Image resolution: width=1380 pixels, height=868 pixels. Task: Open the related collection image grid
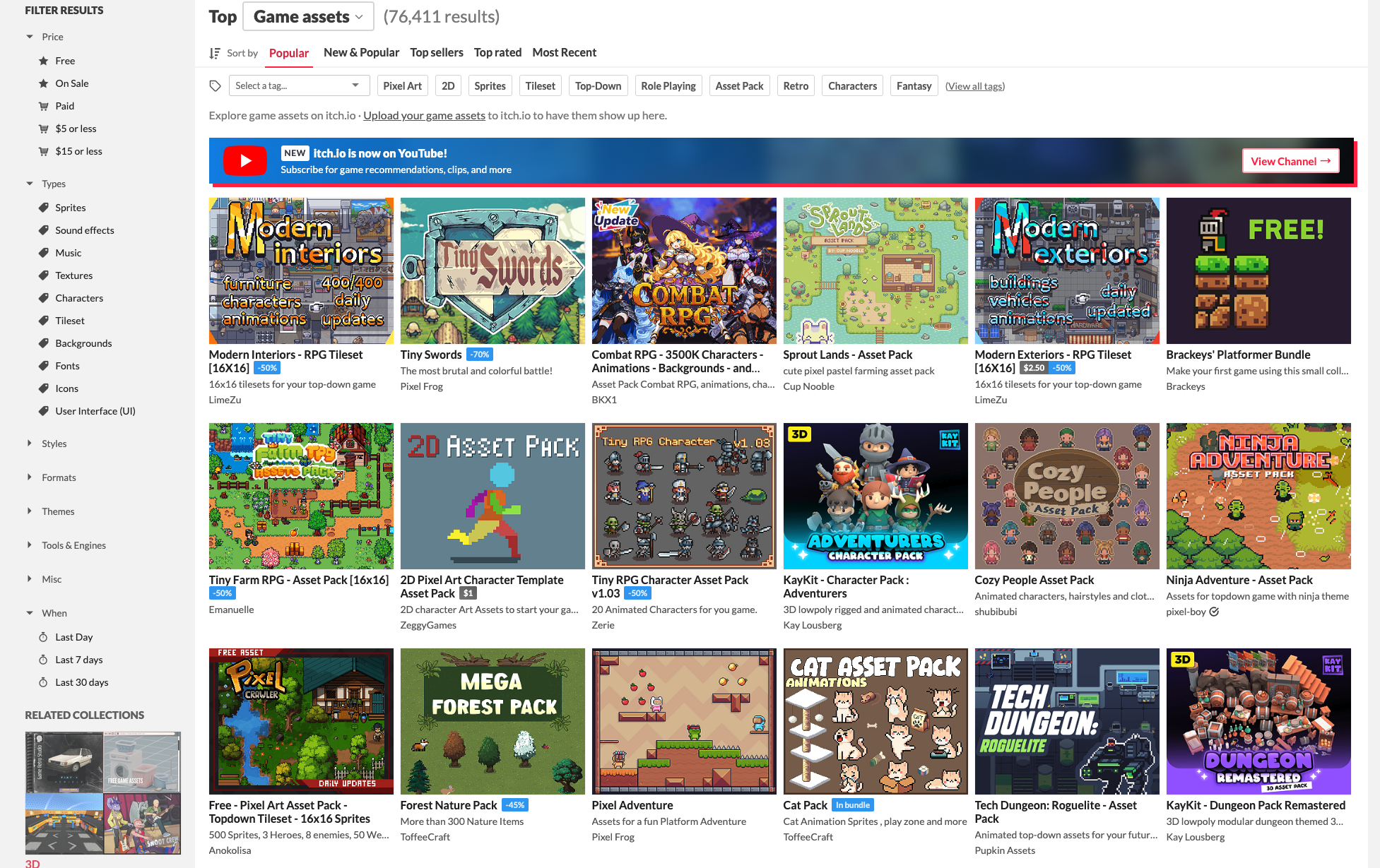click(x=103, y=793)
